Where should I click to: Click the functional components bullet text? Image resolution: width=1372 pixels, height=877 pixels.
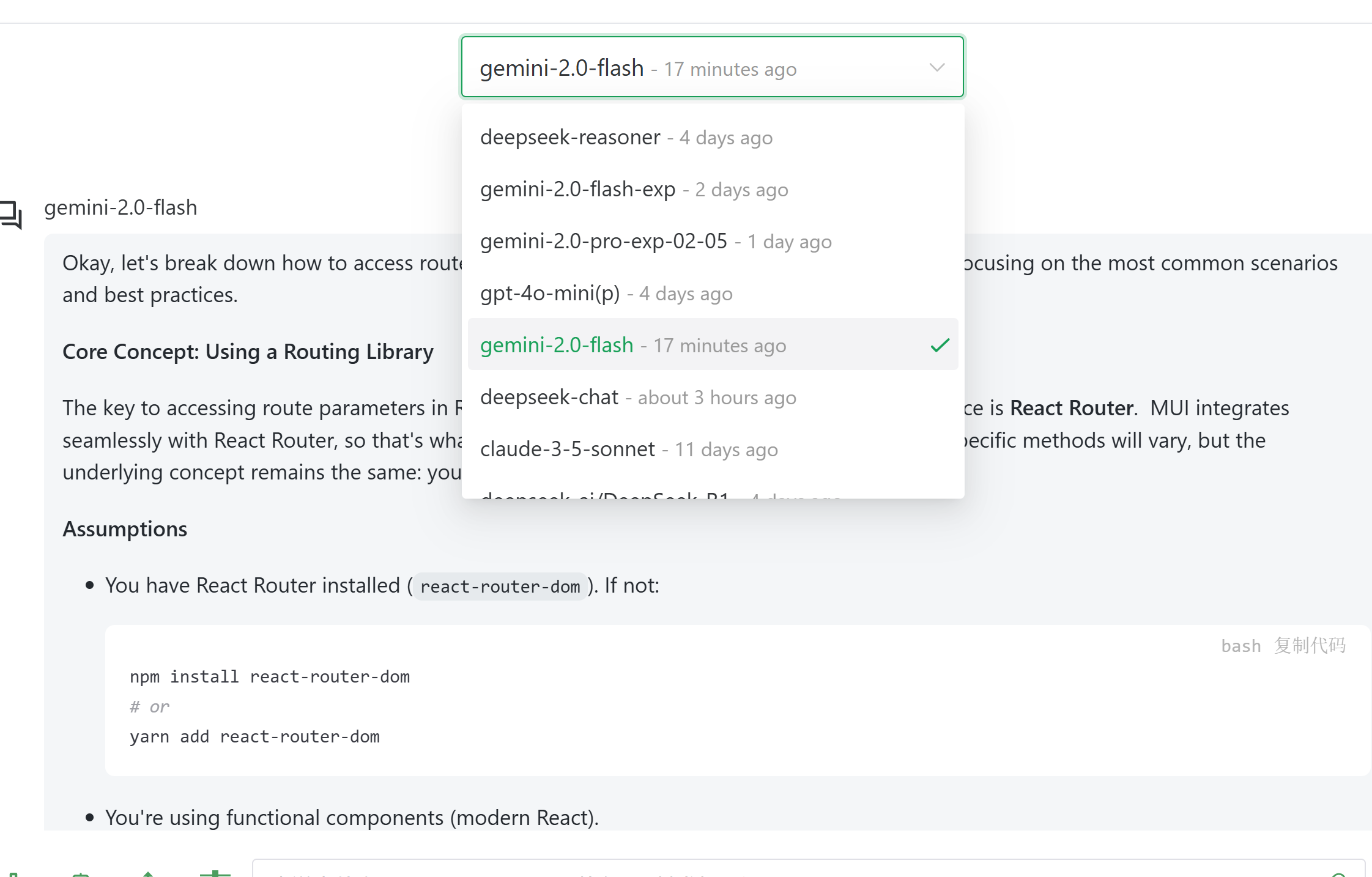pos(352,818)
